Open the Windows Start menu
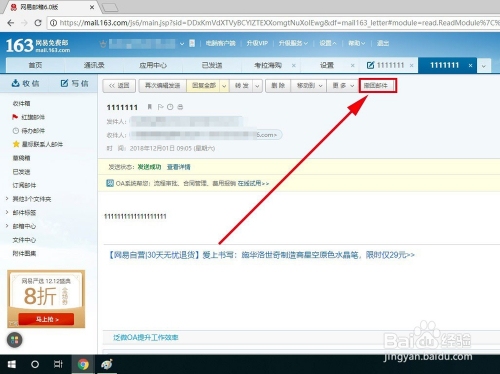 click(12, 364)
